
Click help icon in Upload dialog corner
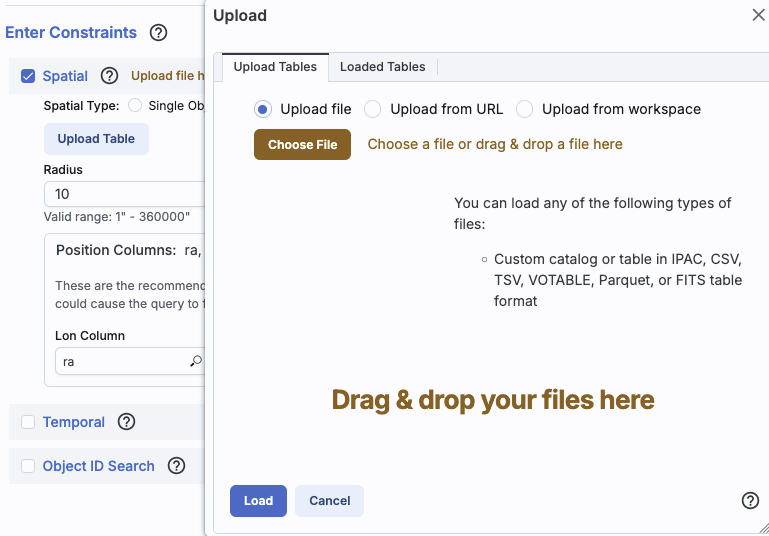pyautogui.click(x=750, y=501)
